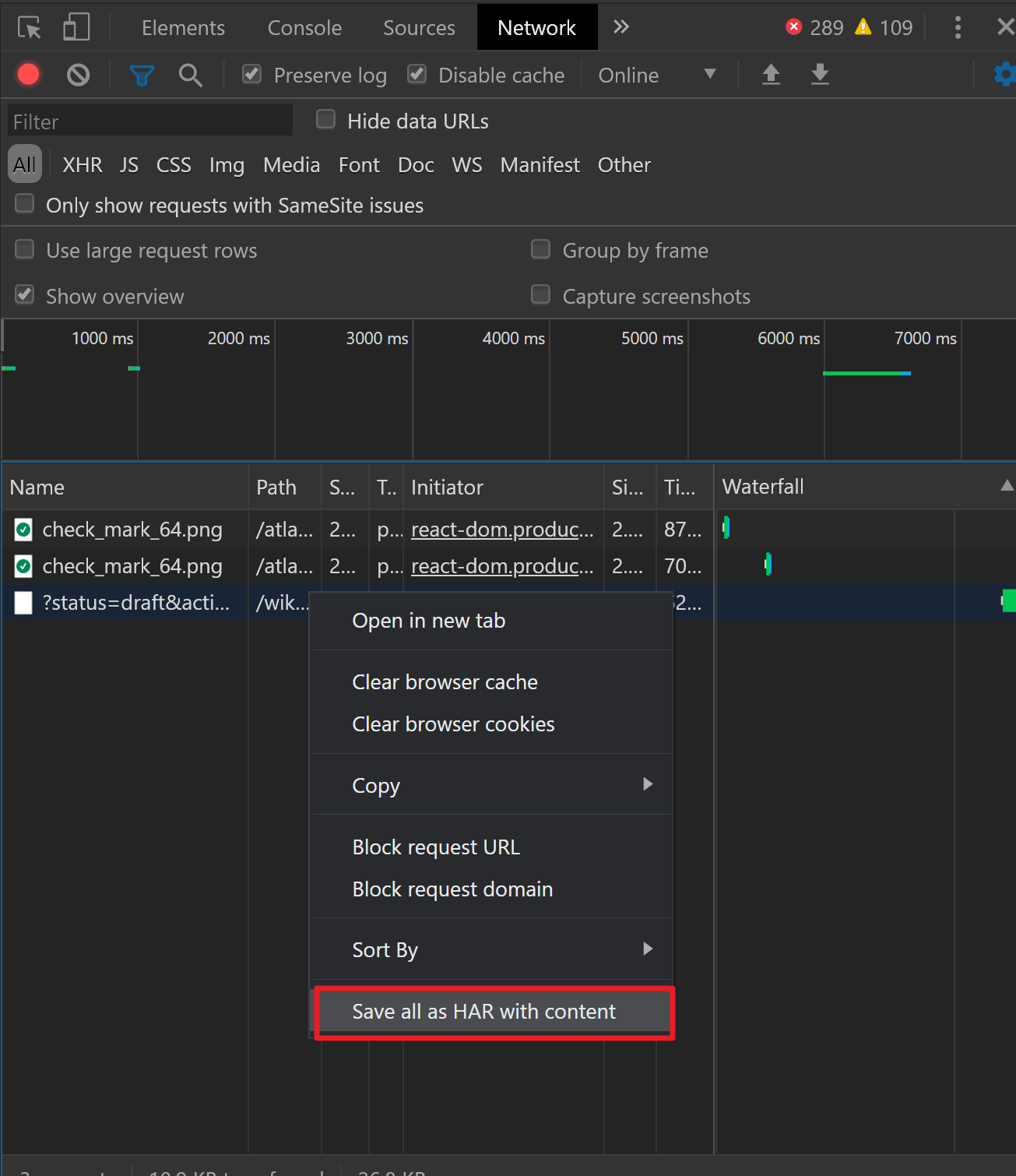1016x1176 pixels.
Task: Open first react-dom.produc... initiator link
Action: coord(502,530)
